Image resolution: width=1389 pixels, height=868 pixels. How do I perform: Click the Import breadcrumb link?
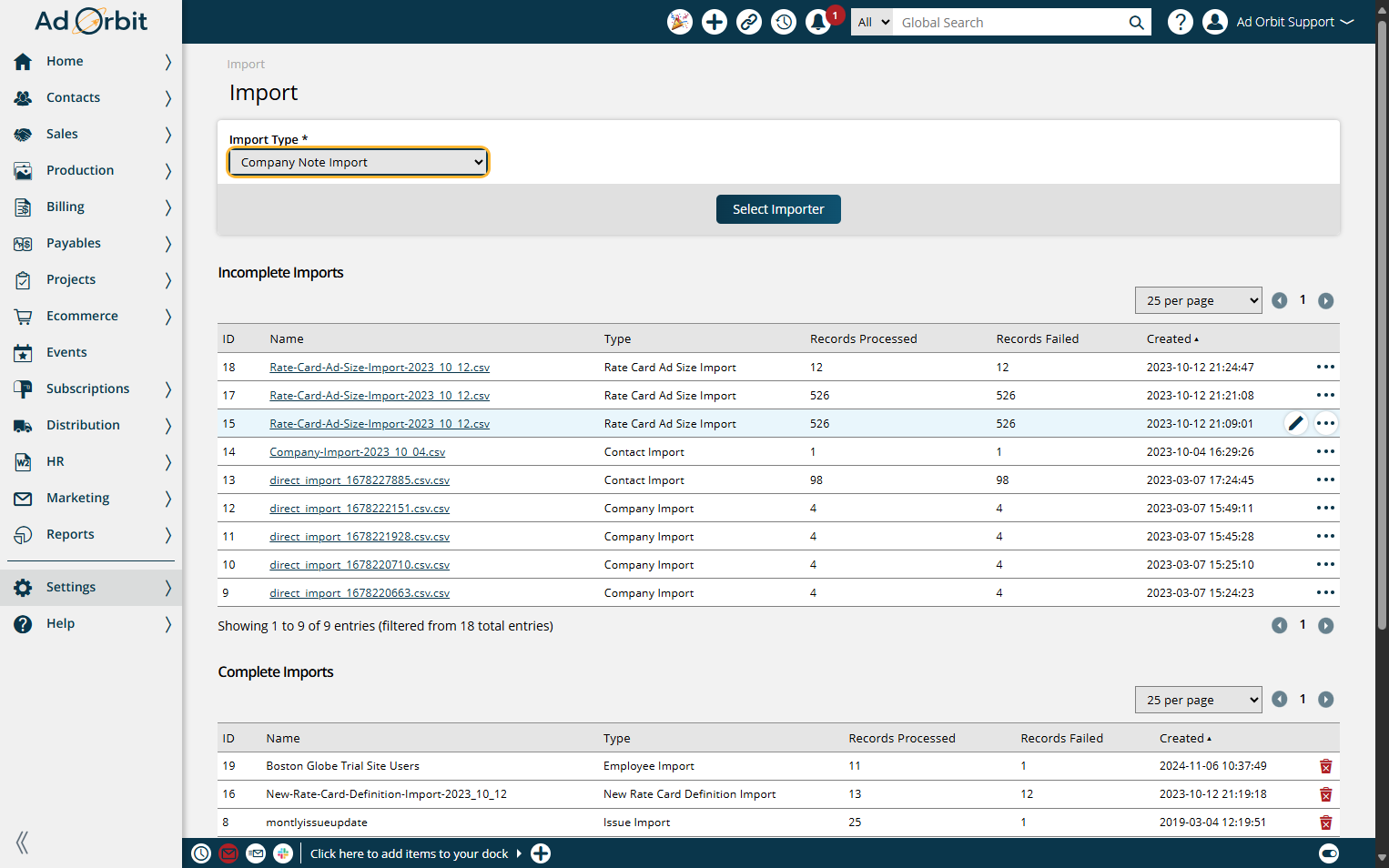click(246, 64)
